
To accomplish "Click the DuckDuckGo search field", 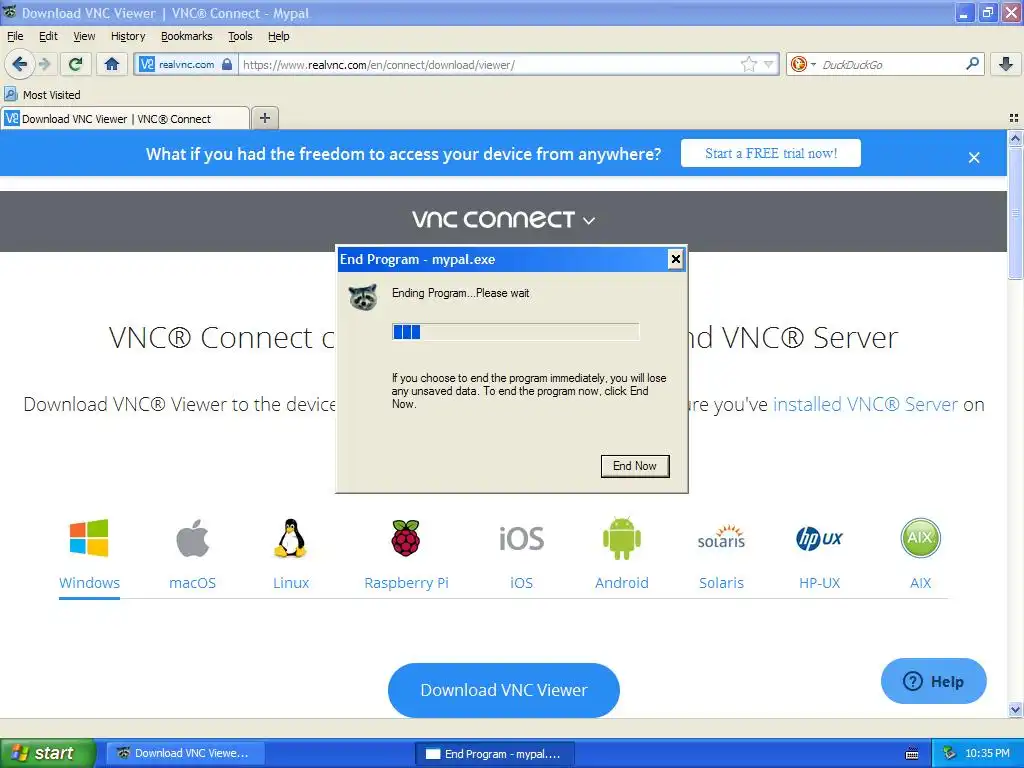I will [891, 65].
